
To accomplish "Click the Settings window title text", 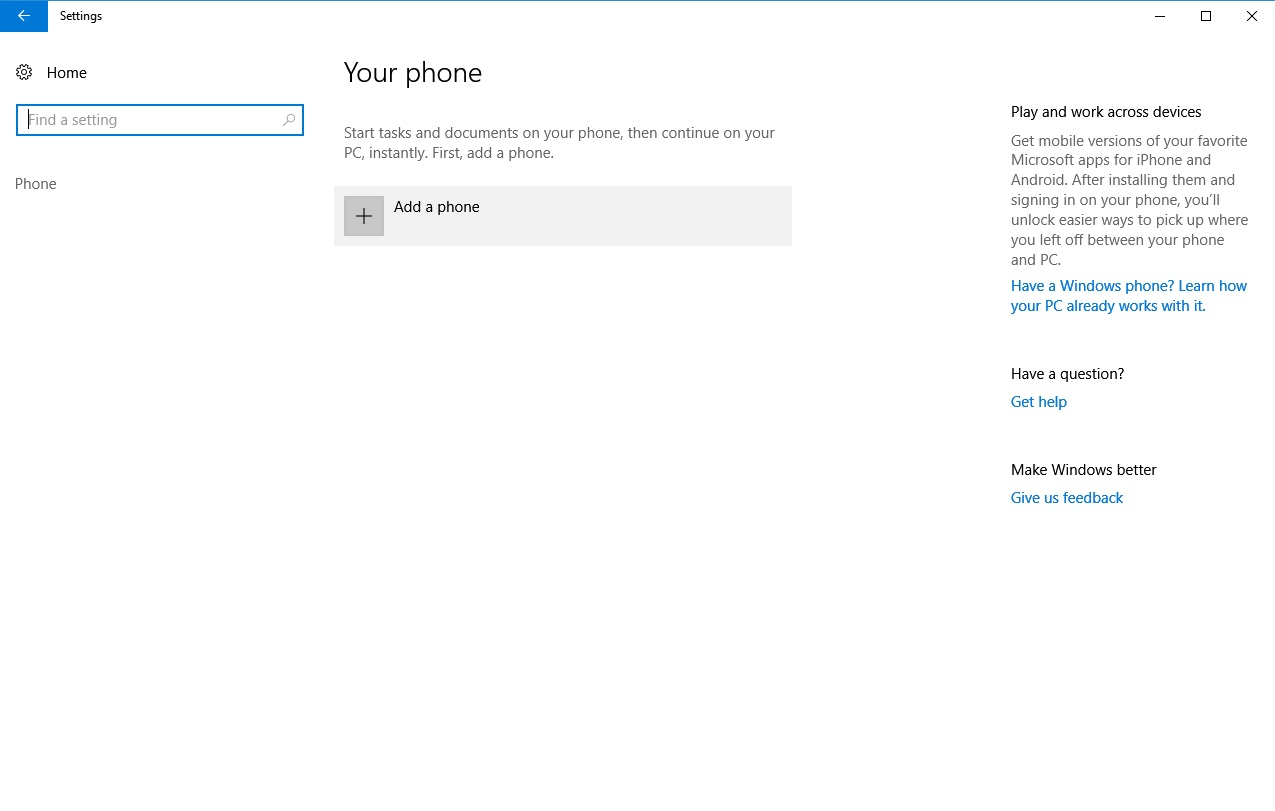I will pos(81,16).
